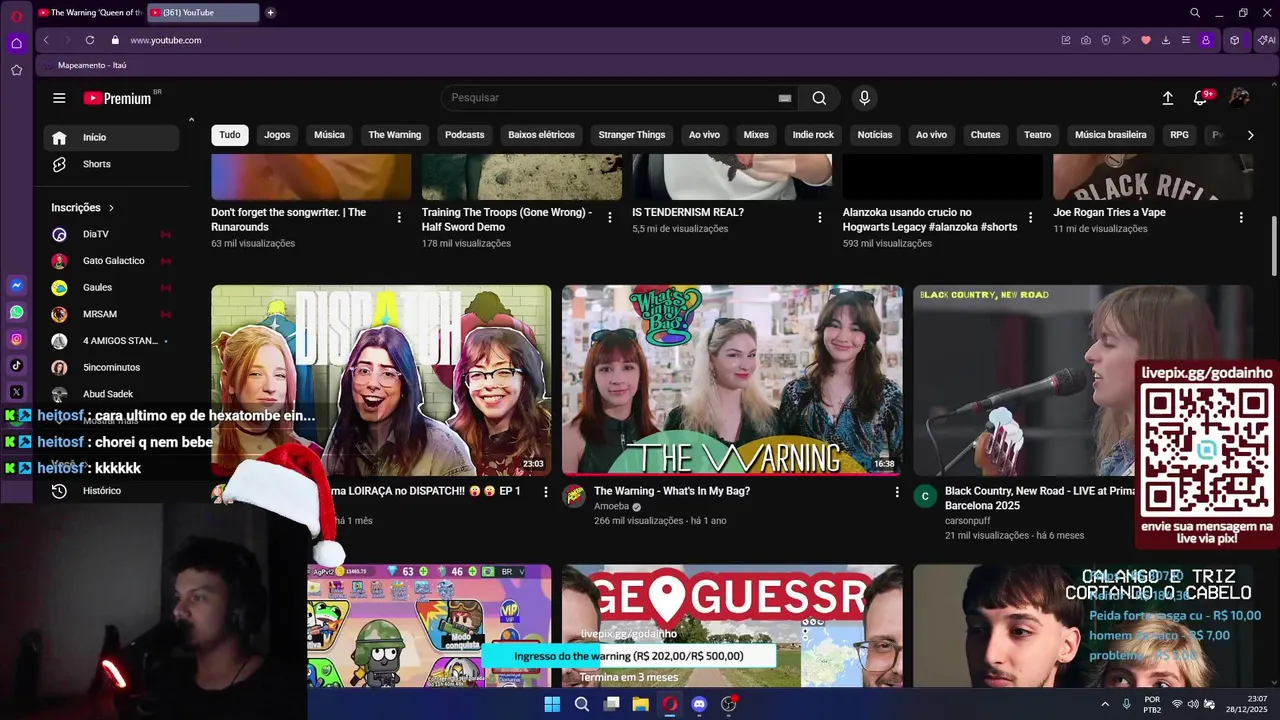This screenshot has width=1280, height=720.
Task: Open options for IS TENDERNISM REAL video
Action: 820,217
